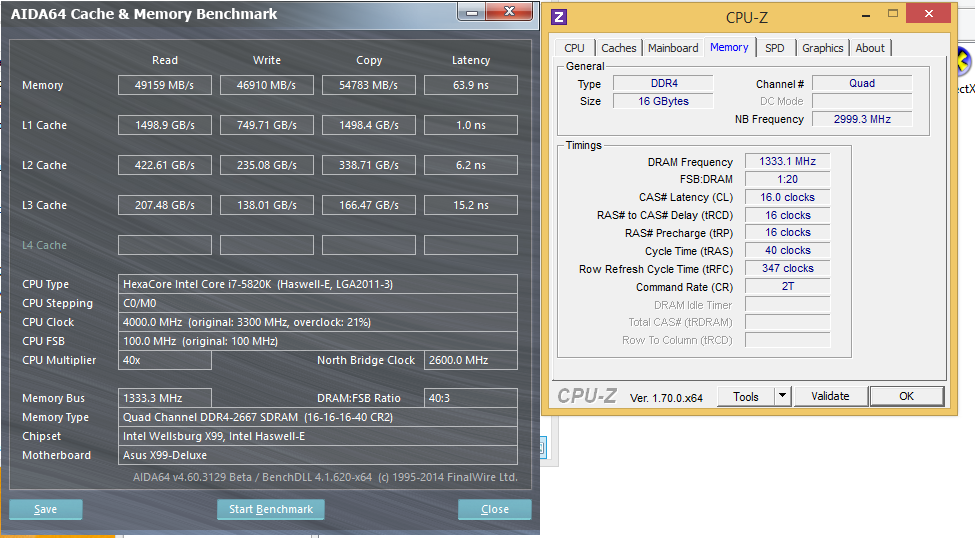Click the Chipset value Intel Wellsburg X99
Viewport: 975px width, 538px height.
pyautogui.click(x=318, y=436)
